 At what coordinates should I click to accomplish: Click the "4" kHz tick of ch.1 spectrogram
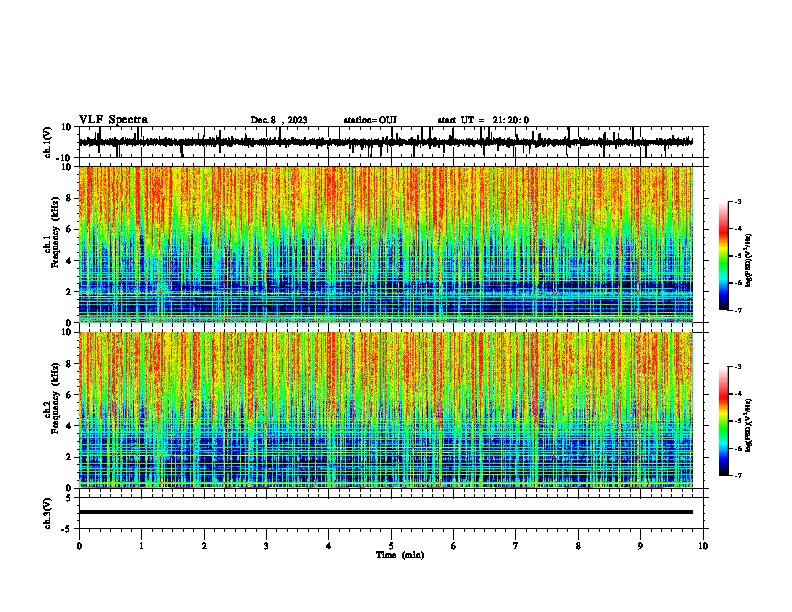(x=69, y=261)
